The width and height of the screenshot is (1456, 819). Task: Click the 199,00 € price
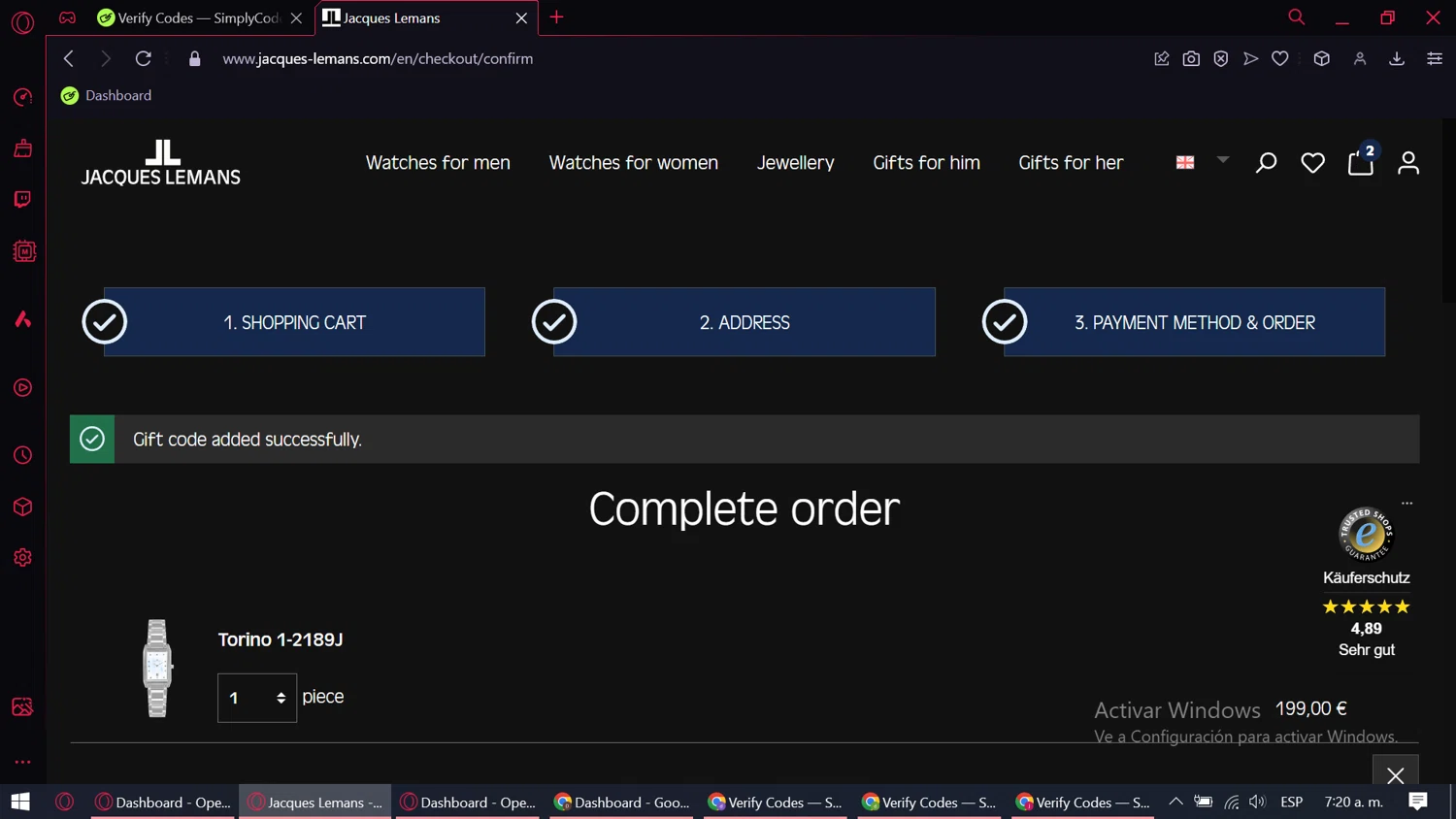1310,708
